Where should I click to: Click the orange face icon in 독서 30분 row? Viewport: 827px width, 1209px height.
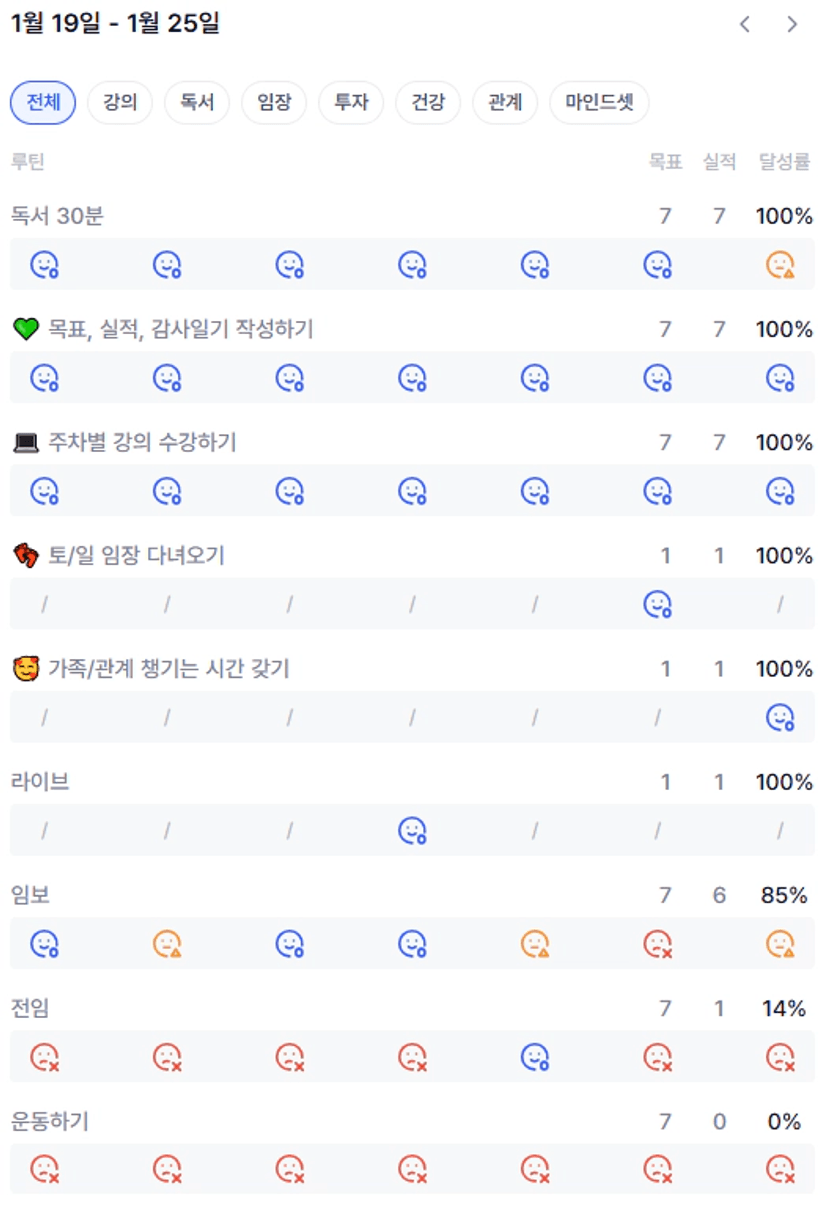pos(780,264)
